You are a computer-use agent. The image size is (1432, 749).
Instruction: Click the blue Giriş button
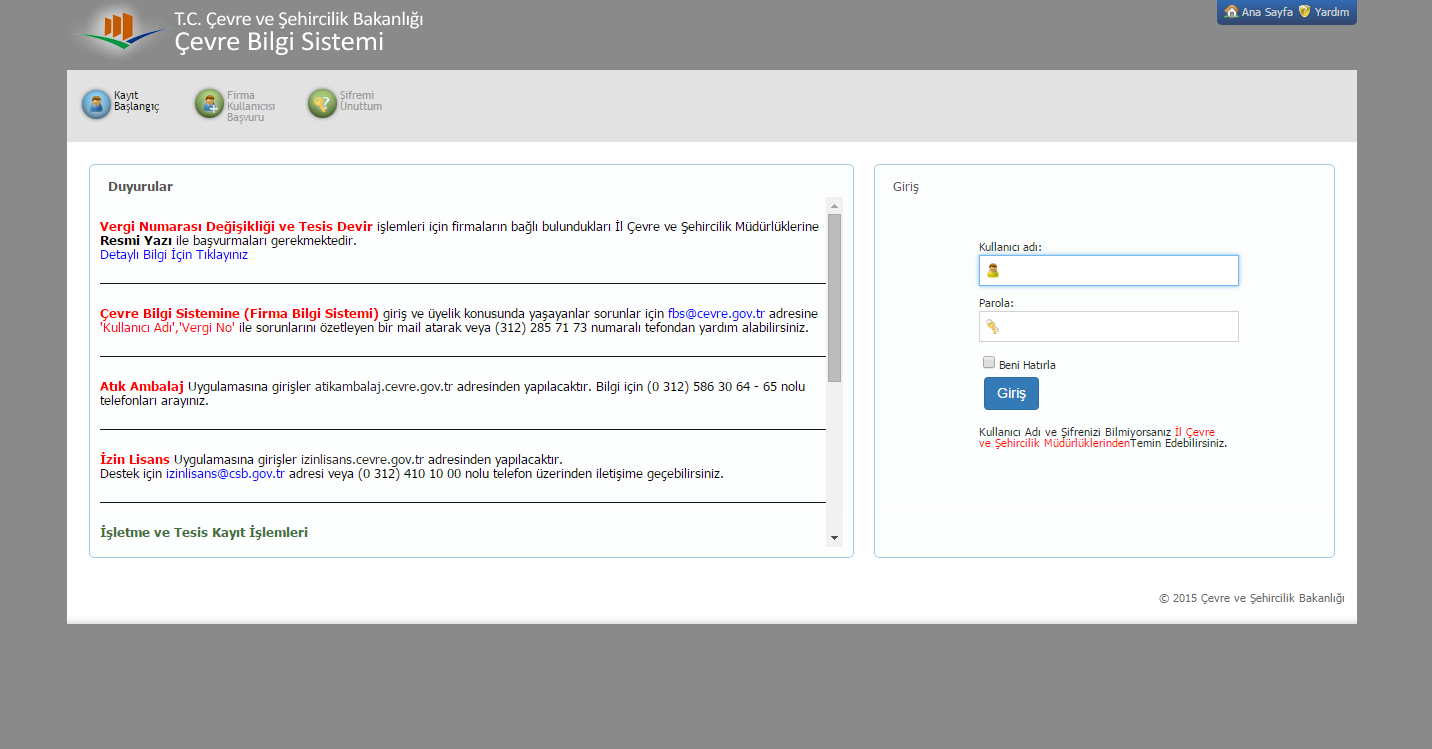(x=1011, y=393)
